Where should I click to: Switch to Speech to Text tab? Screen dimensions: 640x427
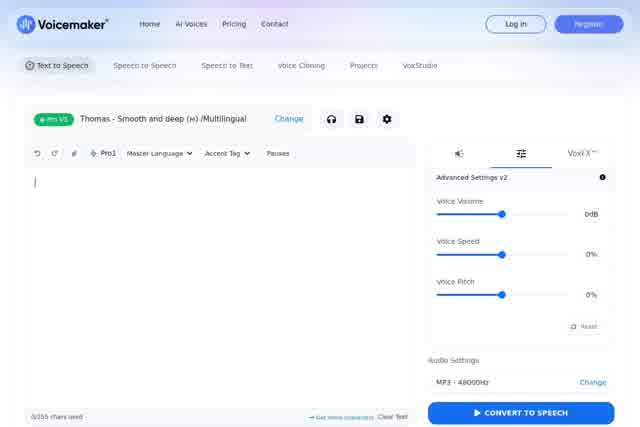(227, 65)
